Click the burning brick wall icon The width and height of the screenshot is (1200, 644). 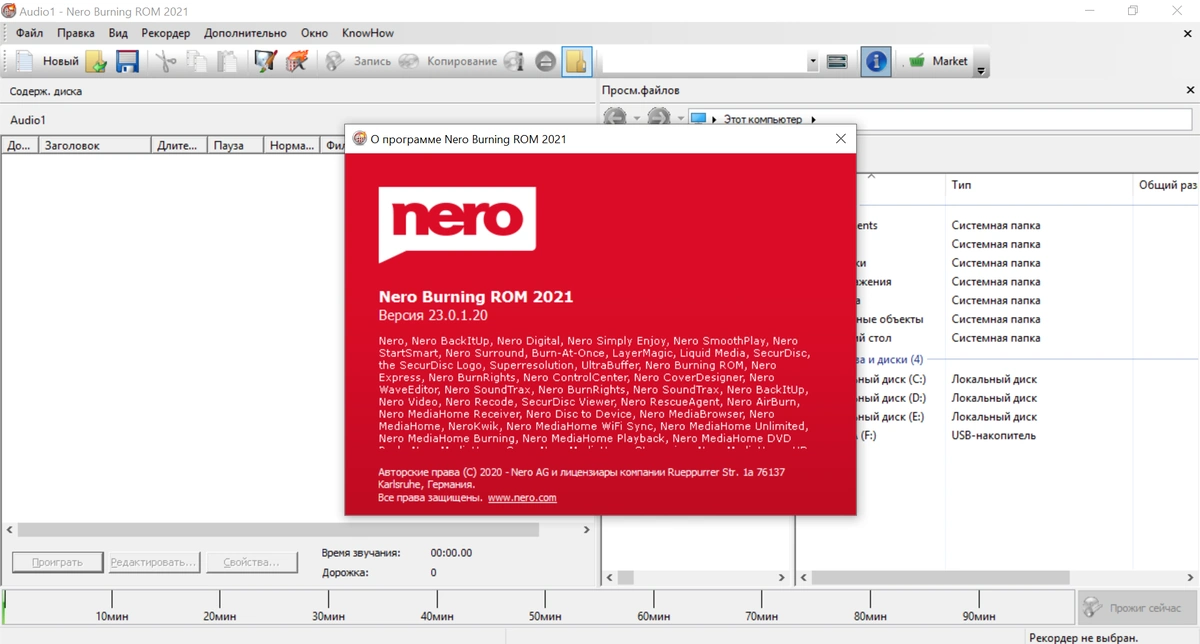[296, 61]
